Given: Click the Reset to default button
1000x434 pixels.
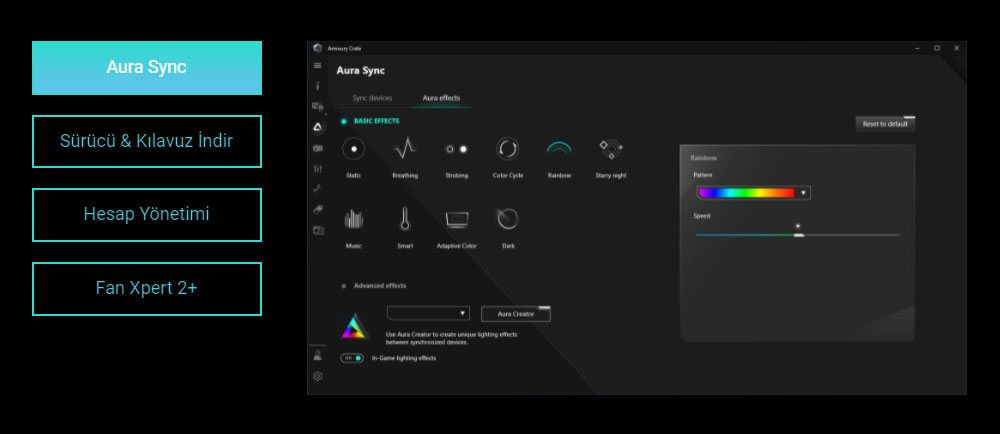Looking at the screenshot, I should click(885, 124).
